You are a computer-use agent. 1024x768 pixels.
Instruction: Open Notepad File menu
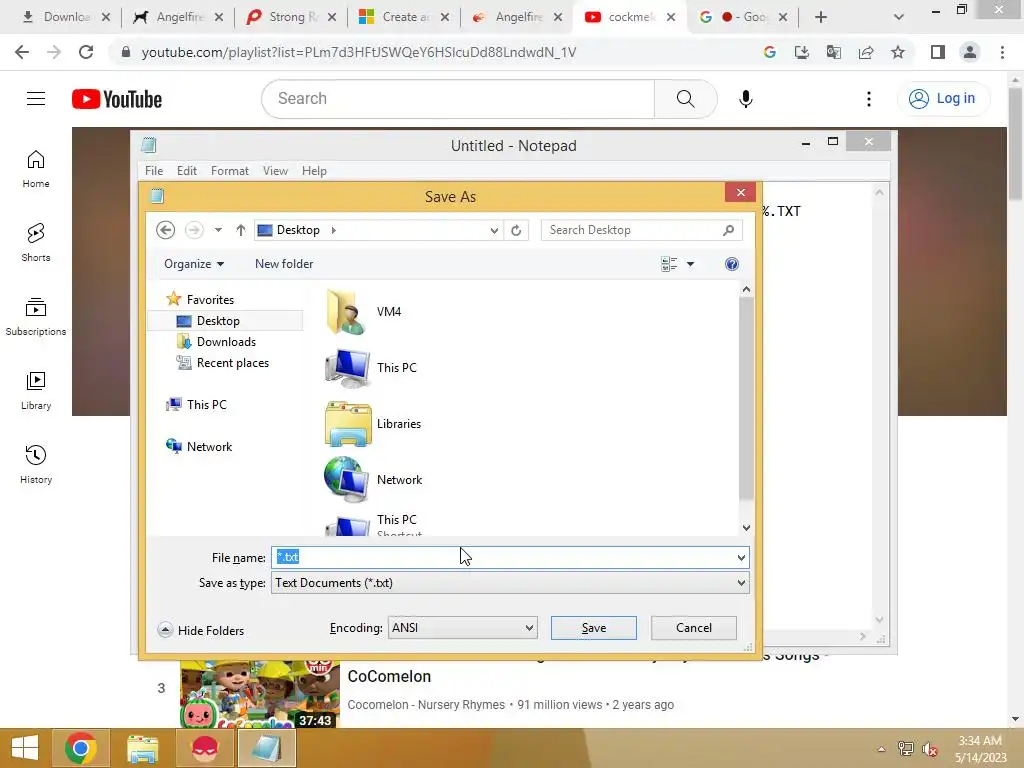tap(154, 170)
